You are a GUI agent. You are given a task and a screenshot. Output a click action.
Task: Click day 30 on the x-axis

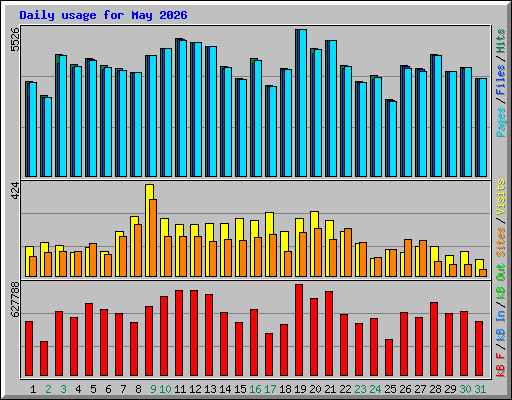coord(465,389)
